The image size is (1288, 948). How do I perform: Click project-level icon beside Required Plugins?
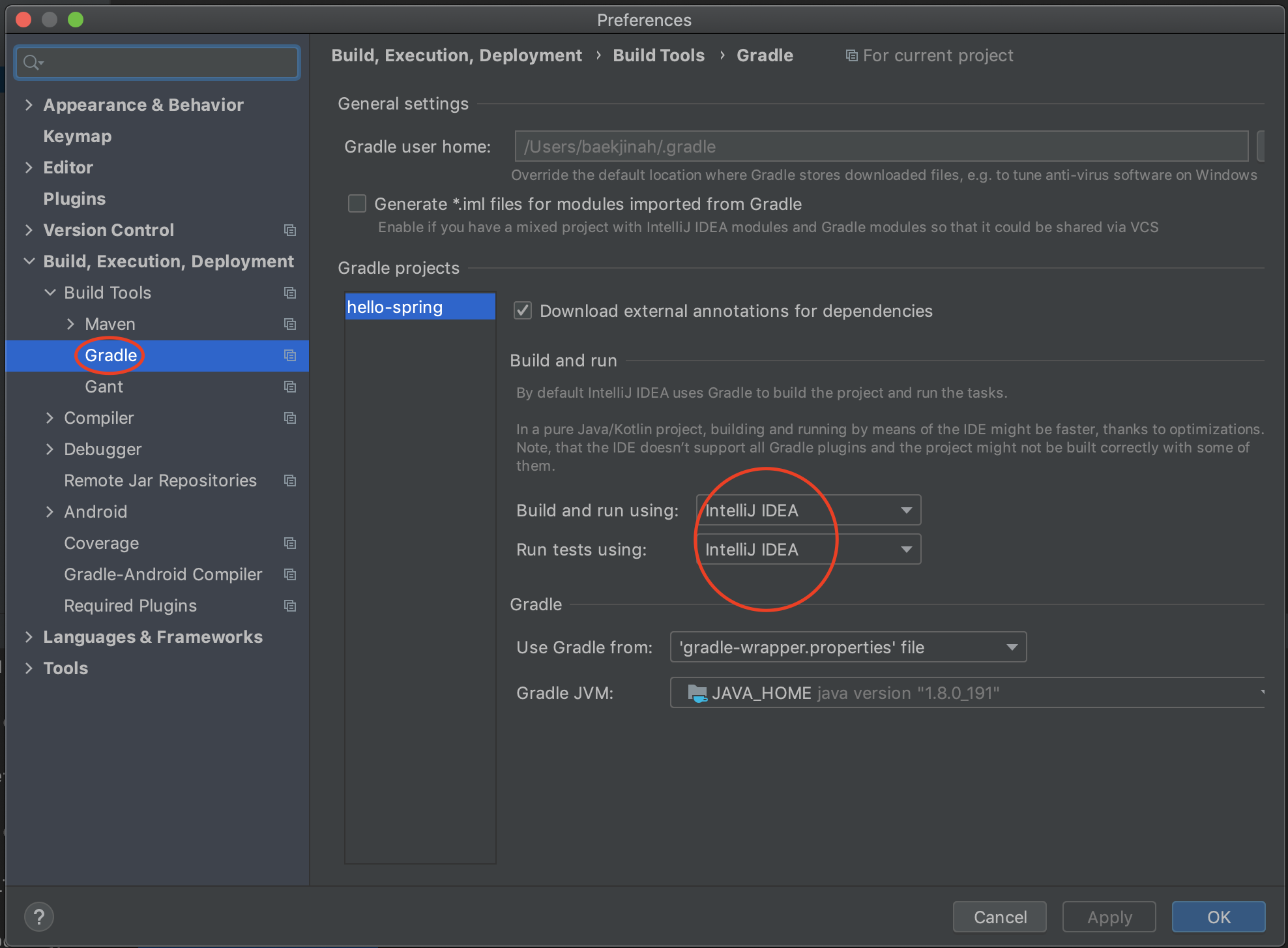click(x=290, y=606)
